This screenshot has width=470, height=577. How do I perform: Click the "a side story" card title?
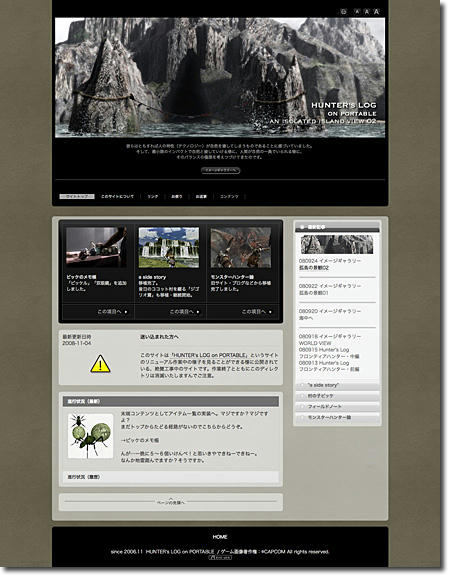[x=152, y=277]
